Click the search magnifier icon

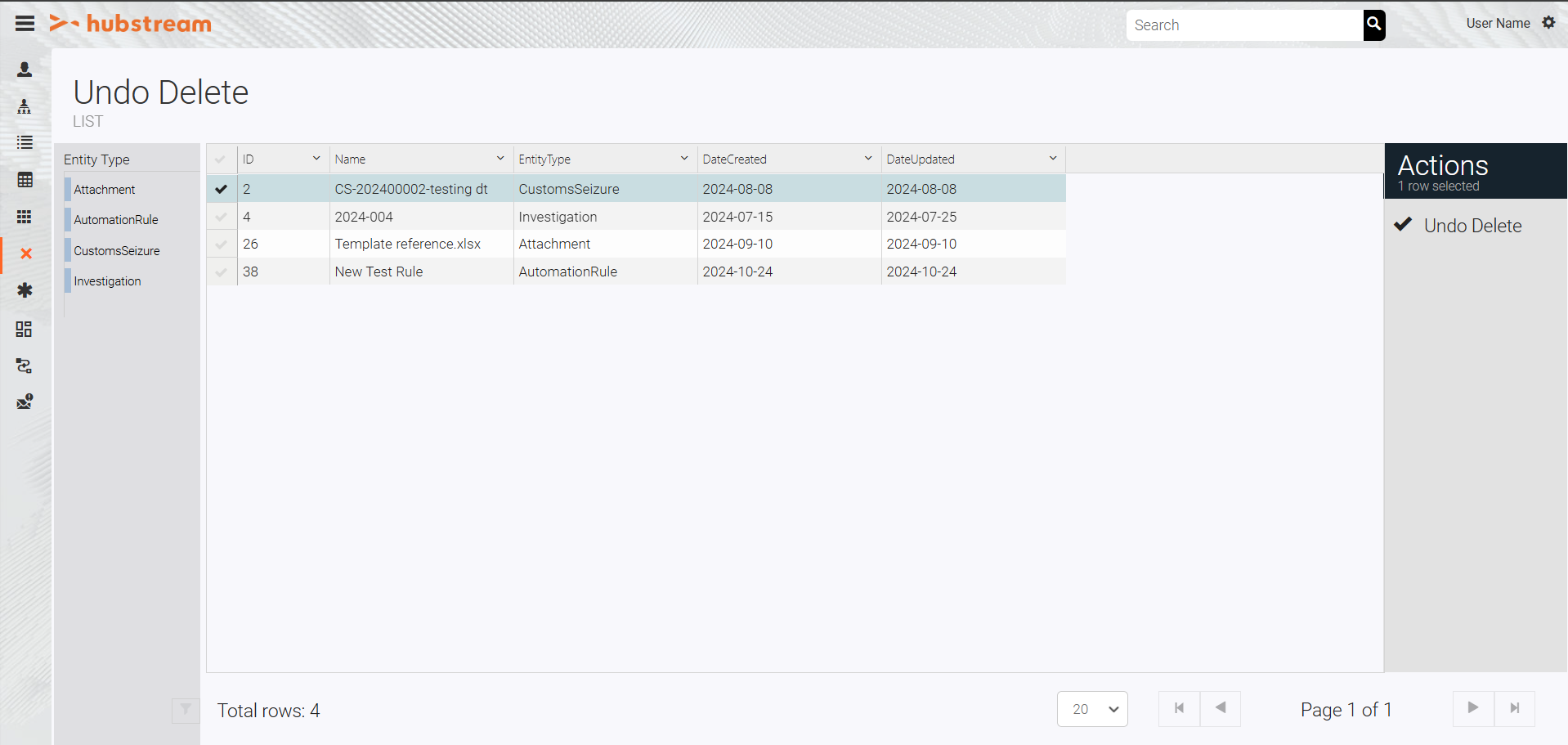(x=1373, y=25)
